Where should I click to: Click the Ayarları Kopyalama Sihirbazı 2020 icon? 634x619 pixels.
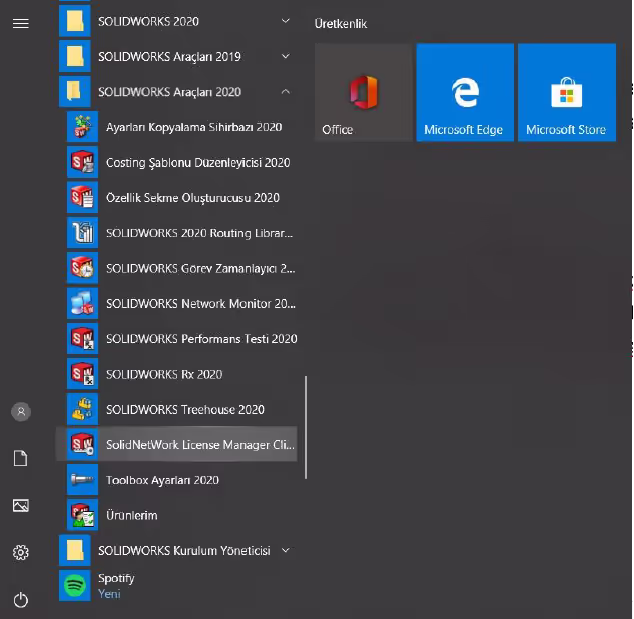point(82,127)
